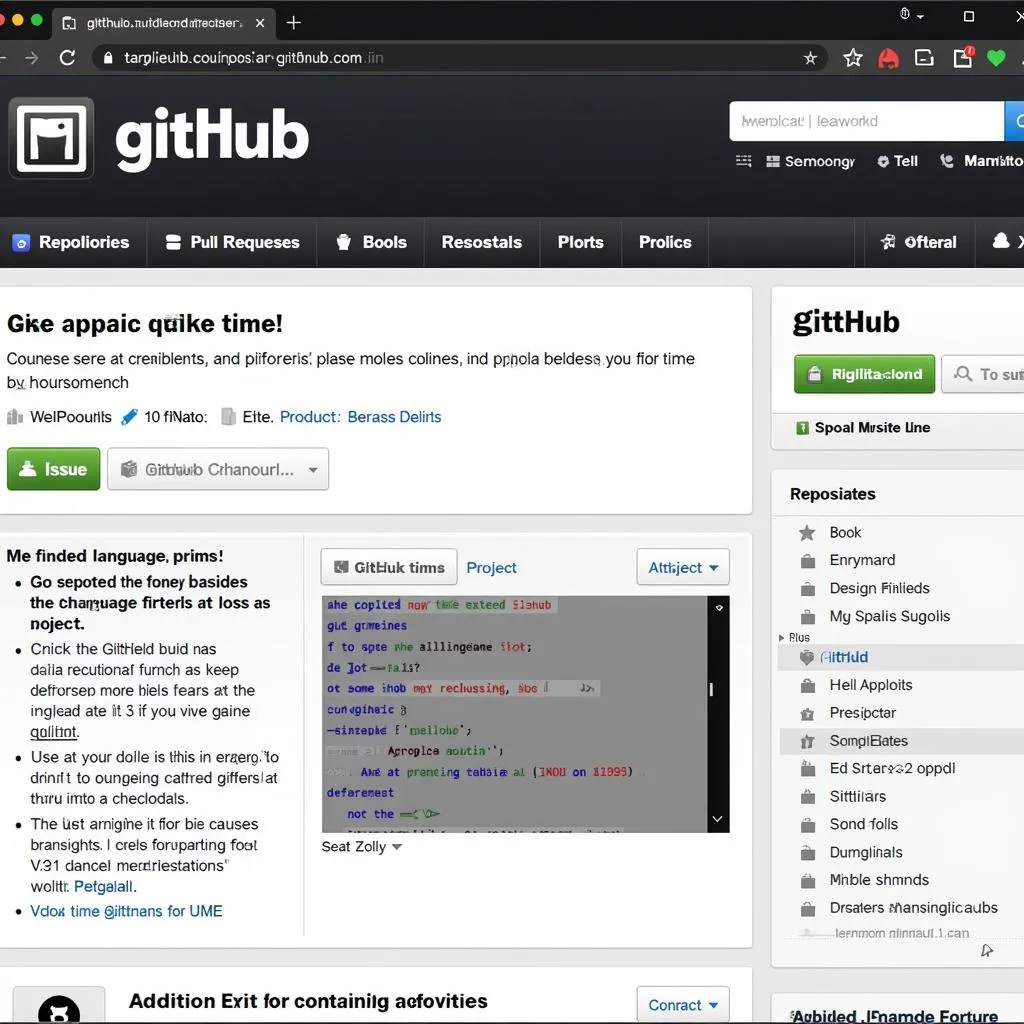
Task: Click the cursor icon below repository list
Action: [x=987, y=950]
